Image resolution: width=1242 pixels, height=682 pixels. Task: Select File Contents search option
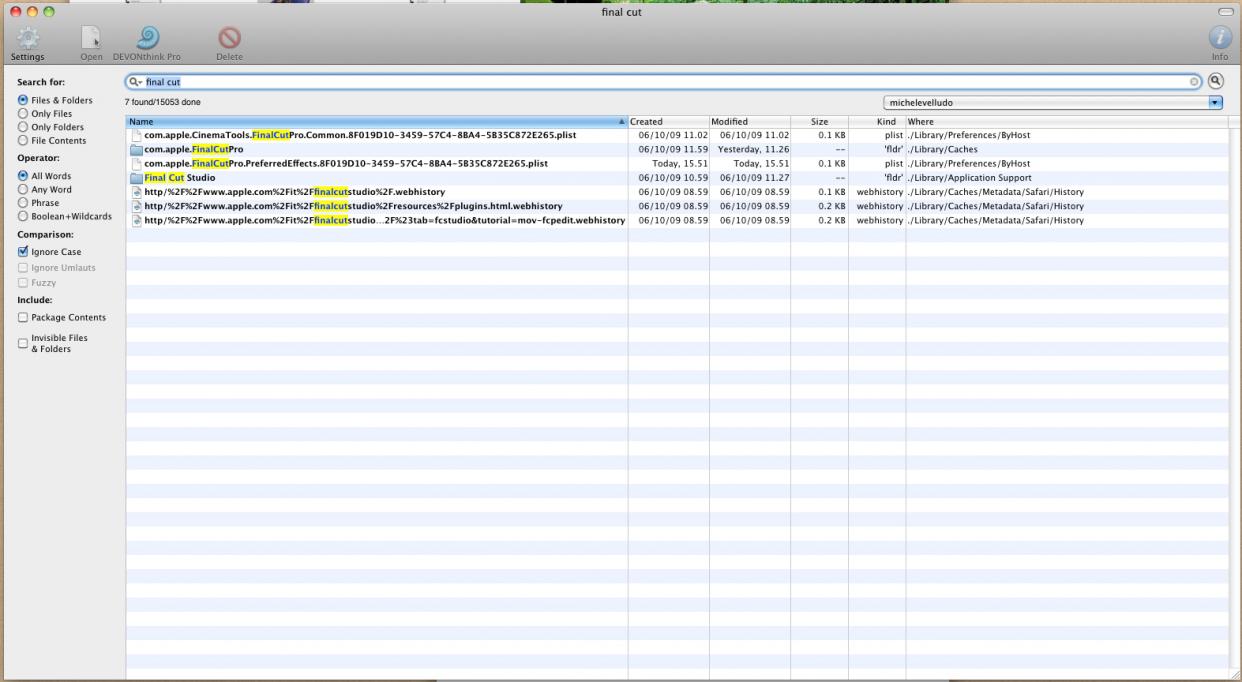pyautogui.click(x=23, y=141)
